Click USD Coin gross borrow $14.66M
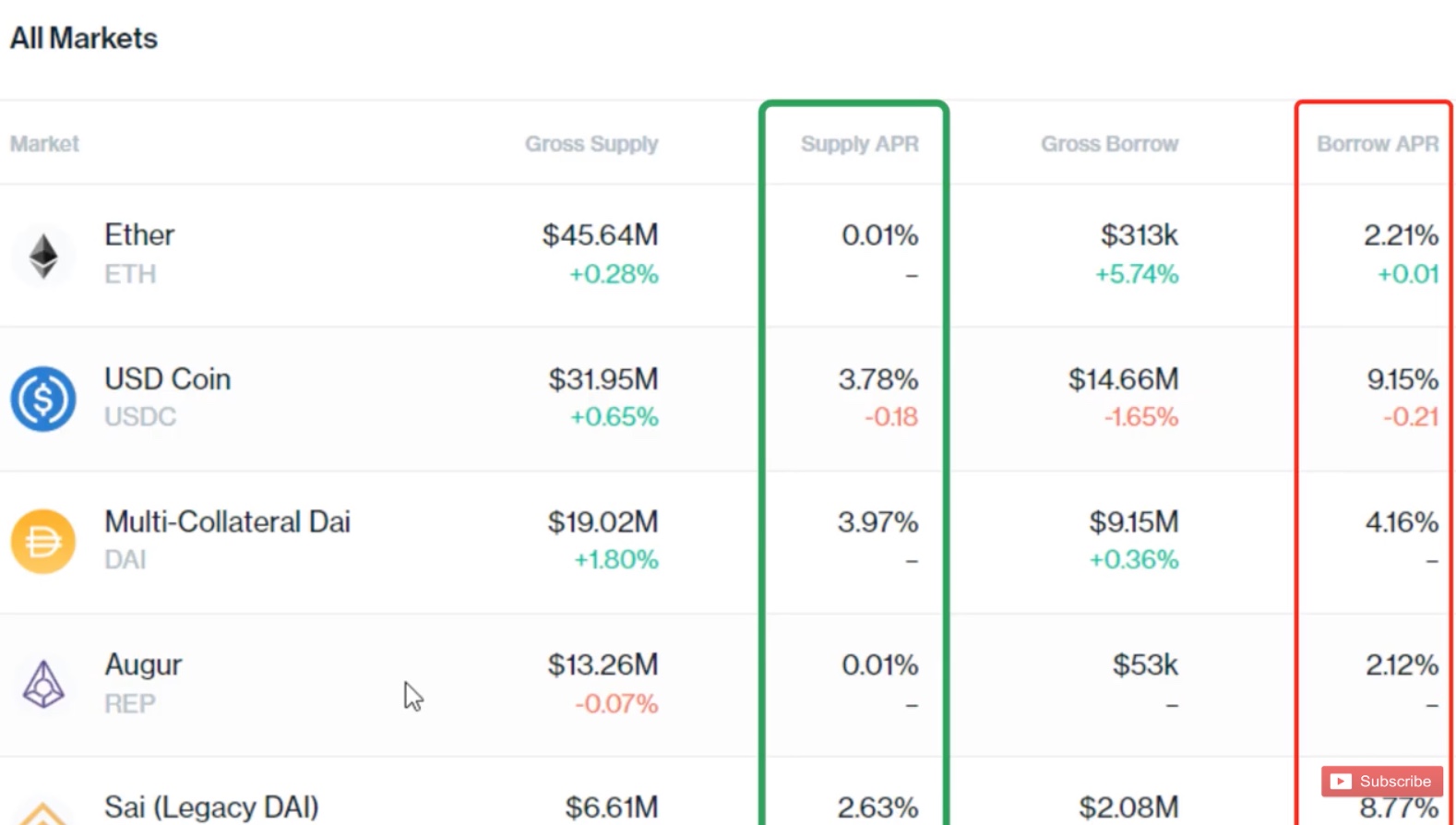This screenshot has height=825, width=1456. tap(1123, 378)
